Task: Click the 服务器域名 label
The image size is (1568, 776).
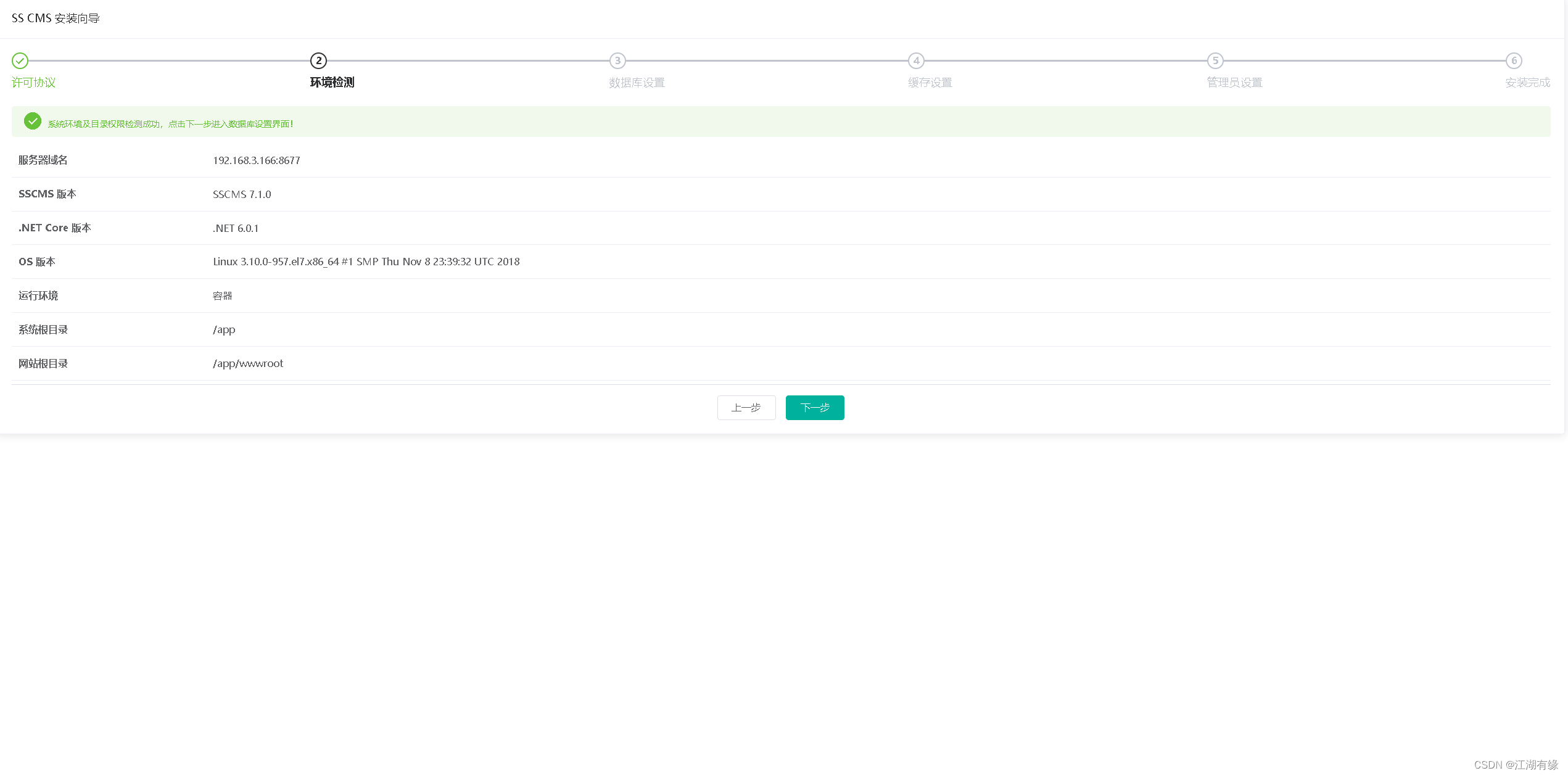Action: point(43,160)
